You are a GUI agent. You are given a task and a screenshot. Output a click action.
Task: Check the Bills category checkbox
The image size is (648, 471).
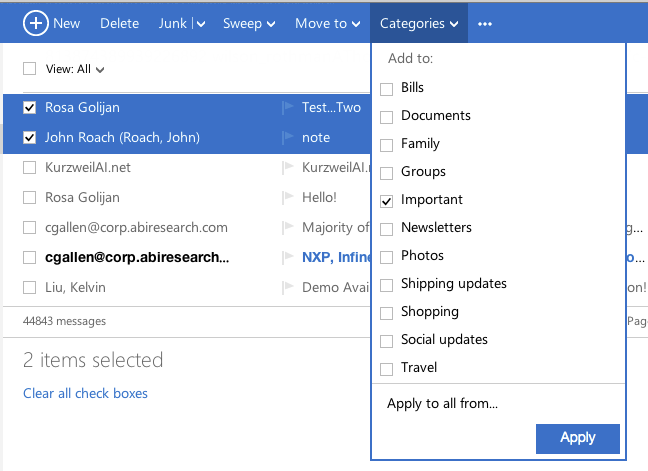coord(386,89)
